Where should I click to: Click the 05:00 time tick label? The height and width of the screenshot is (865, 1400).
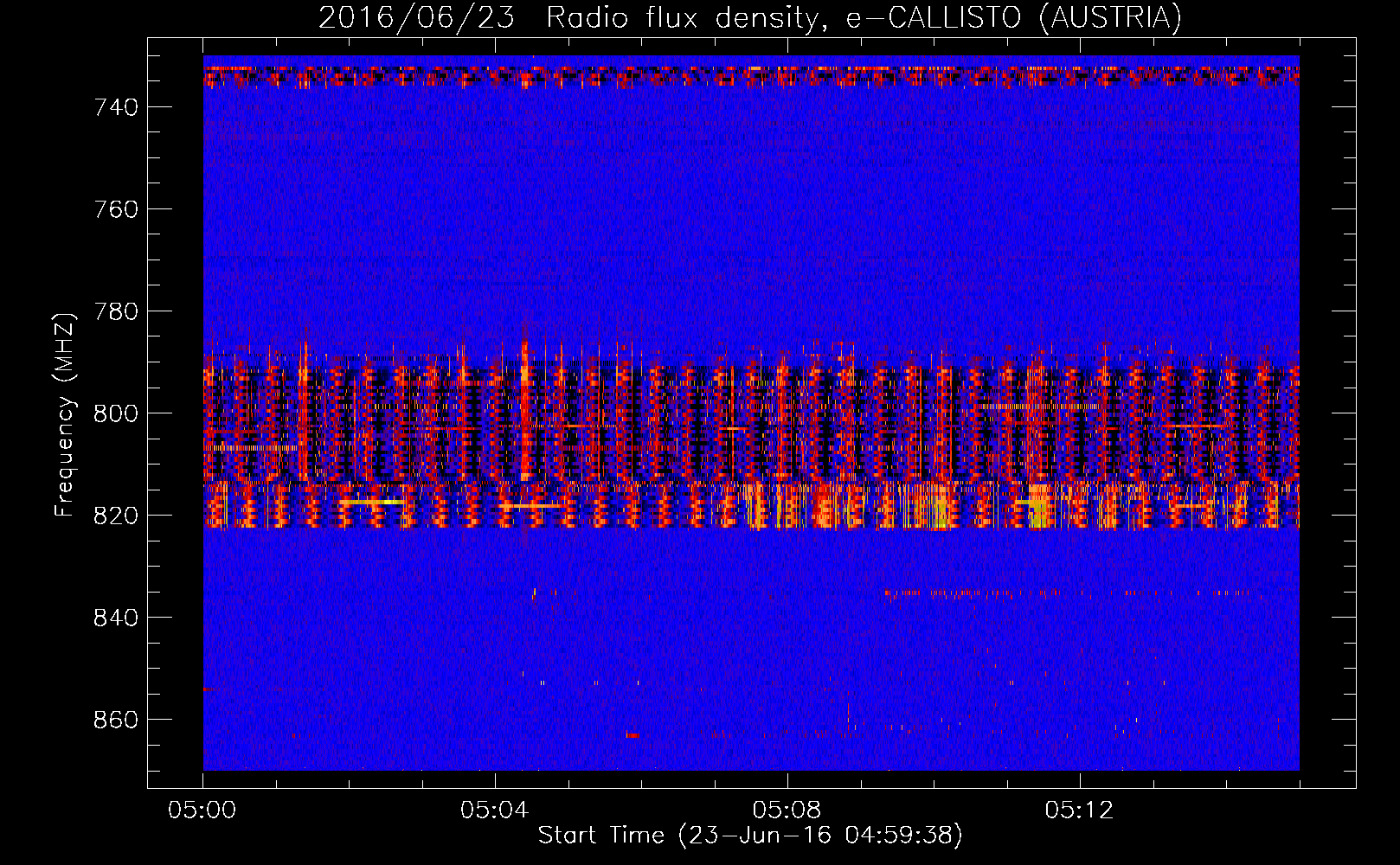click(202, 811)
